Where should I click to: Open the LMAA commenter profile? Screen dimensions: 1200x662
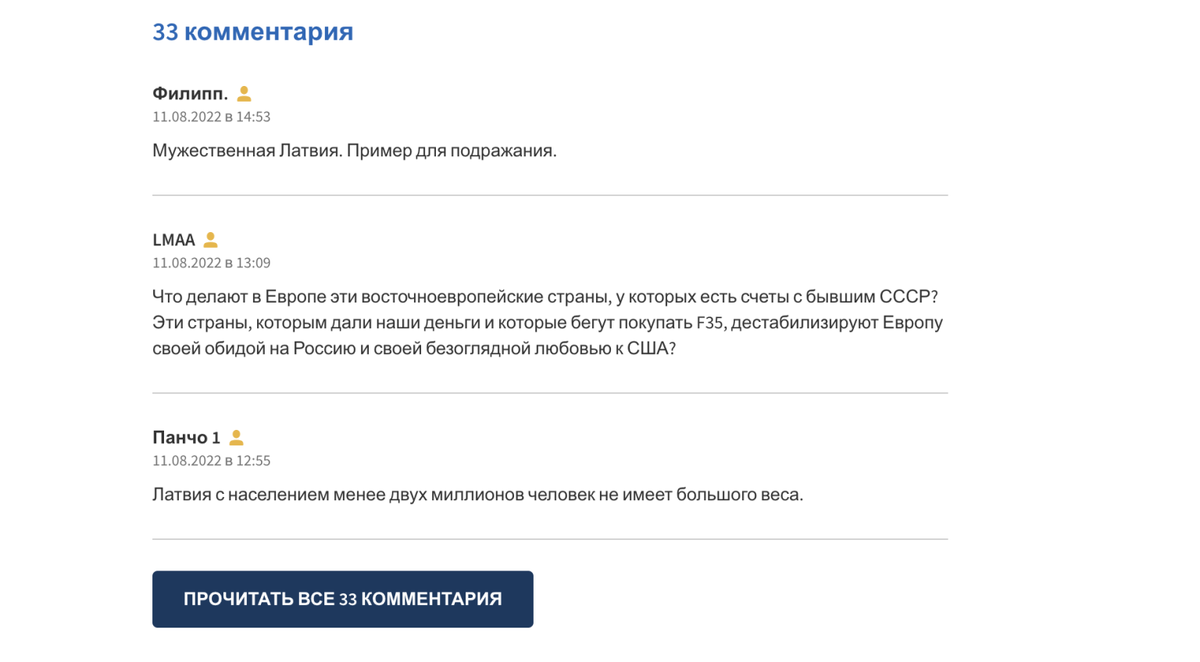tap(172, 240)
